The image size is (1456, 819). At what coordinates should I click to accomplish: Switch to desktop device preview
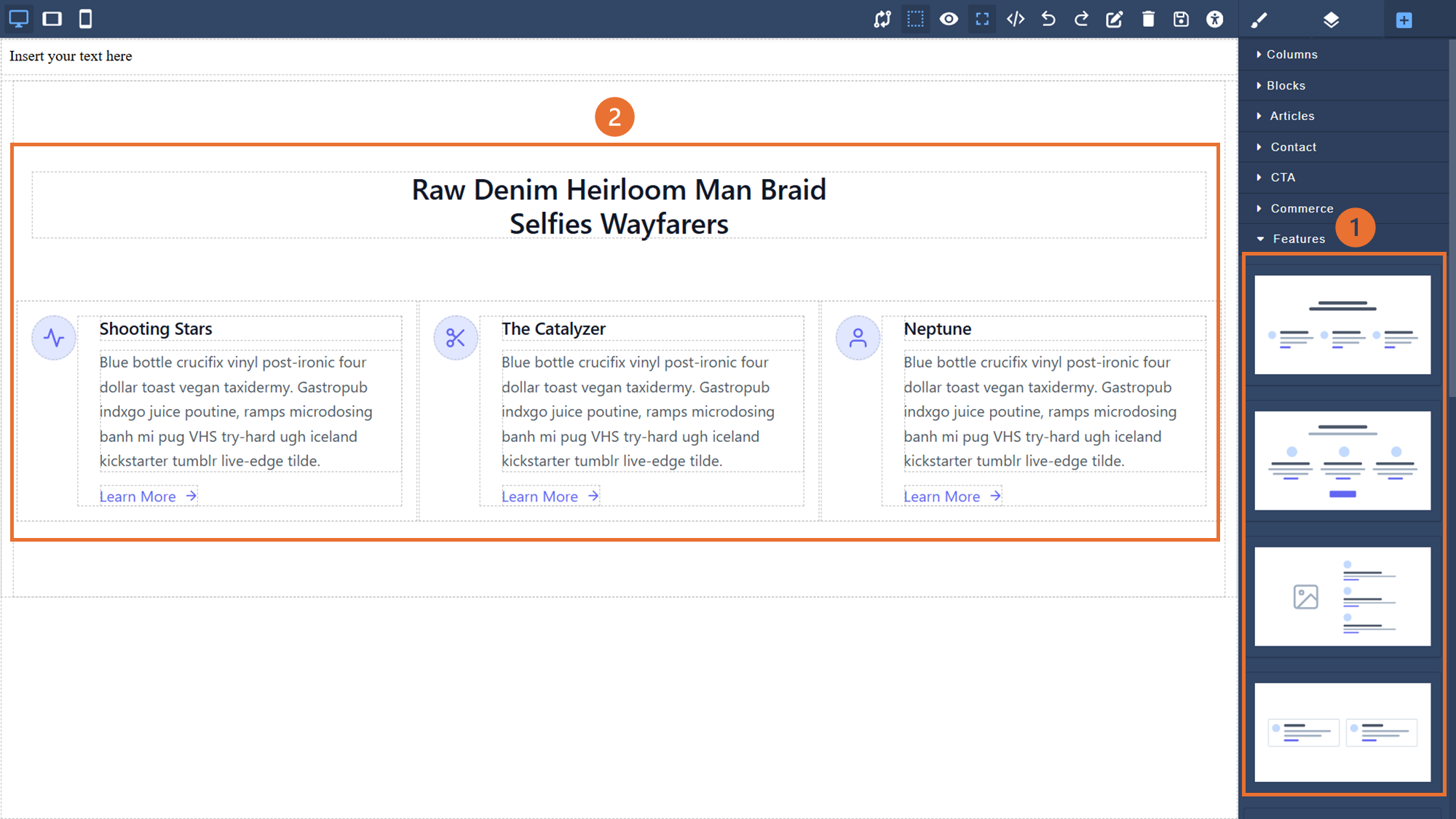(x=19, y=19)
